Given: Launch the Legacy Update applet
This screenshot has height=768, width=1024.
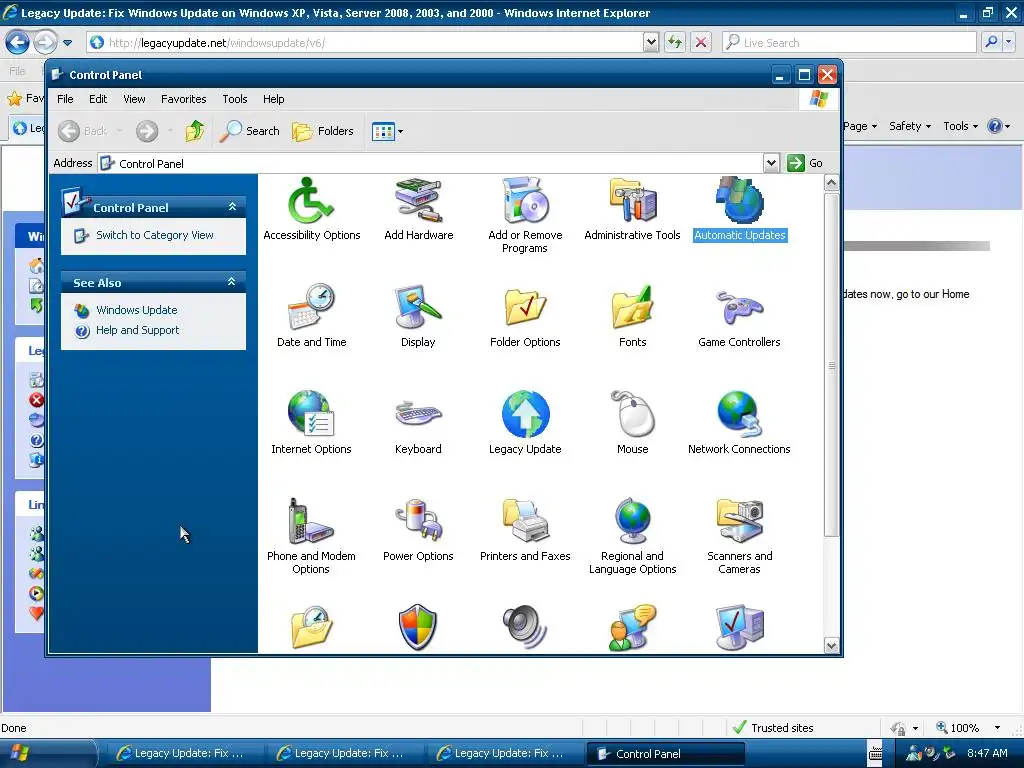Looking at the screenshot, I should click(x=525, y=423).
